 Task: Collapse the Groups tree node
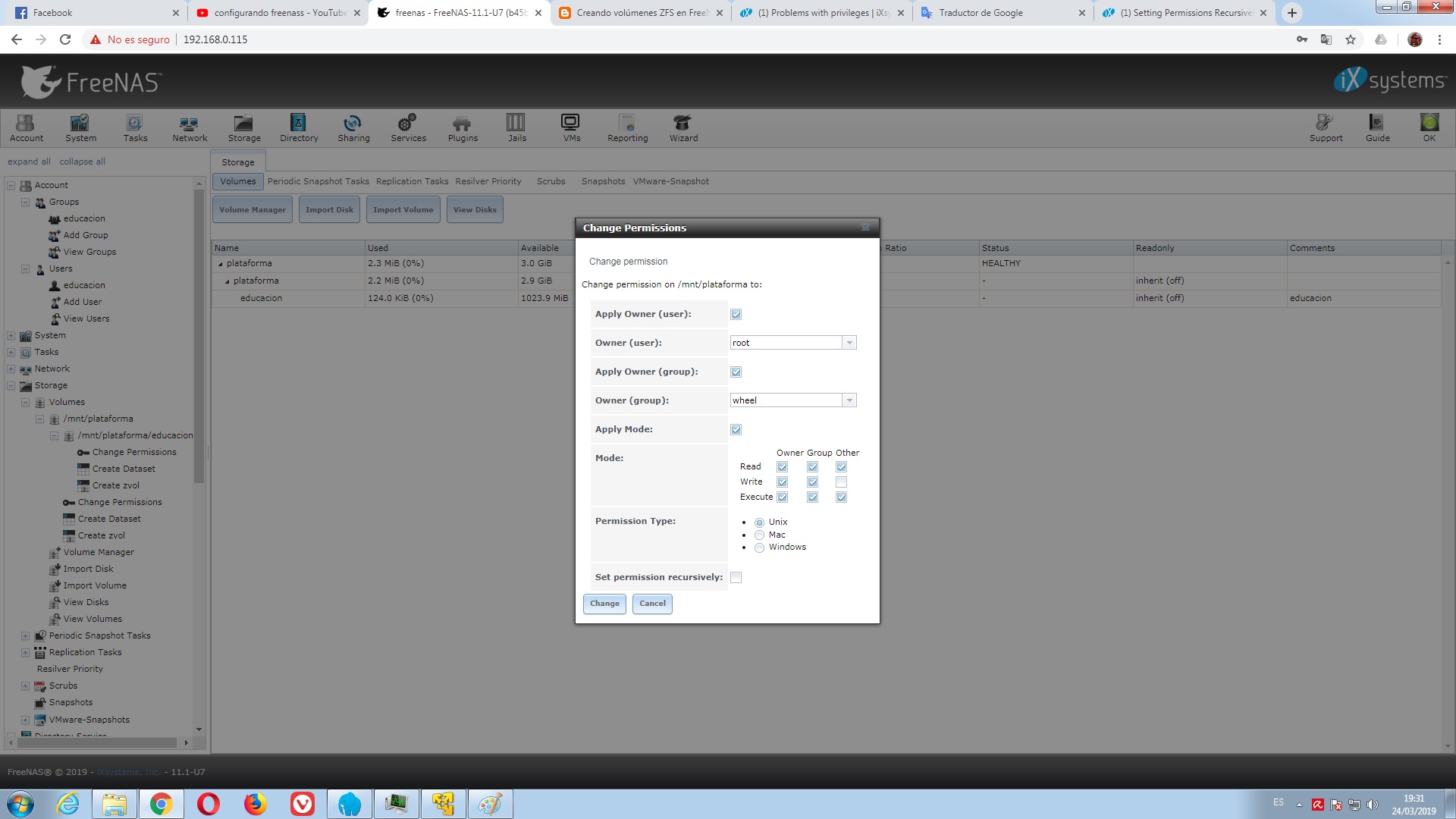pos(25,202)
